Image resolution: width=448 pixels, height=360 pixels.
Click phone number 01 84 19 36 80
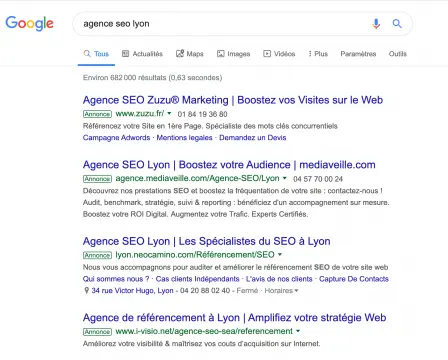coord(202,114)
